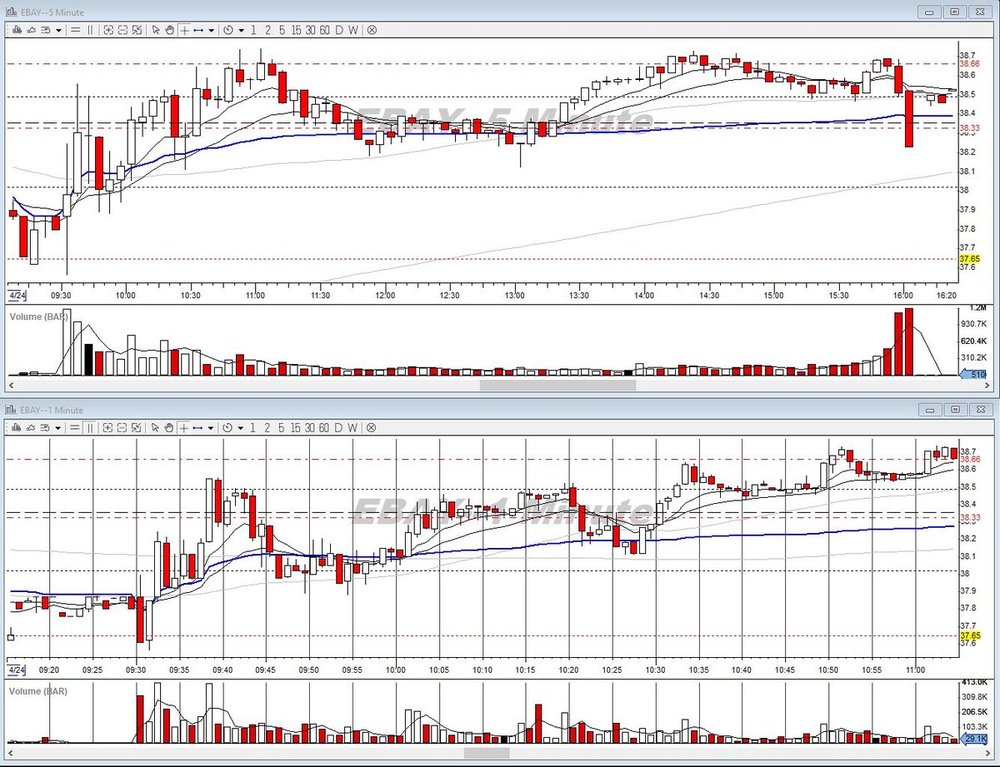Click zoom in icon in 1 Minute toolbar
Viewport: 1000px width, 767px height.
click(108, 427)
